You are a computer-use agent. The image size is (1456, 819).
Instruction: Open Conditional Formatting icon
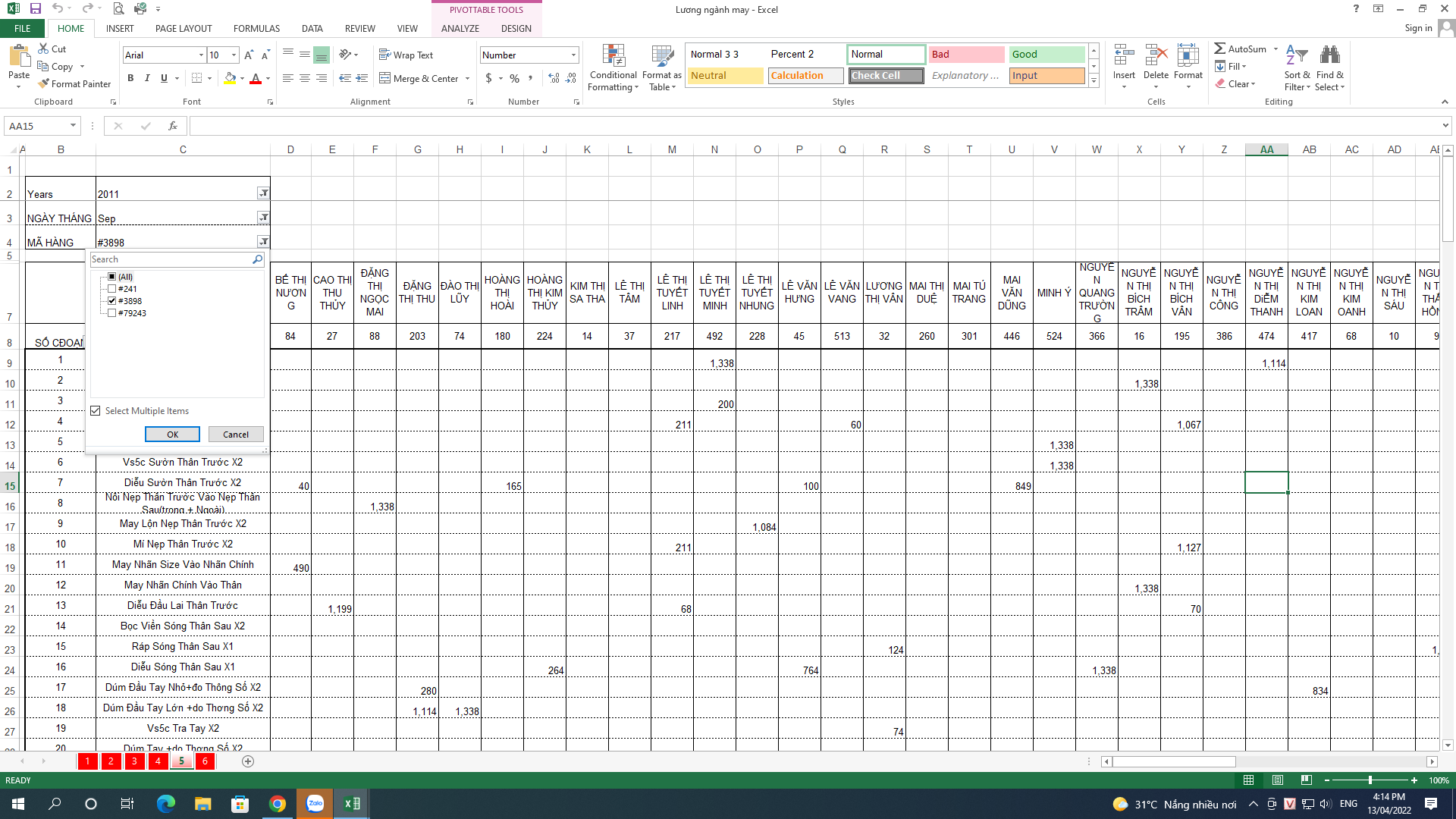pos(613,57)
